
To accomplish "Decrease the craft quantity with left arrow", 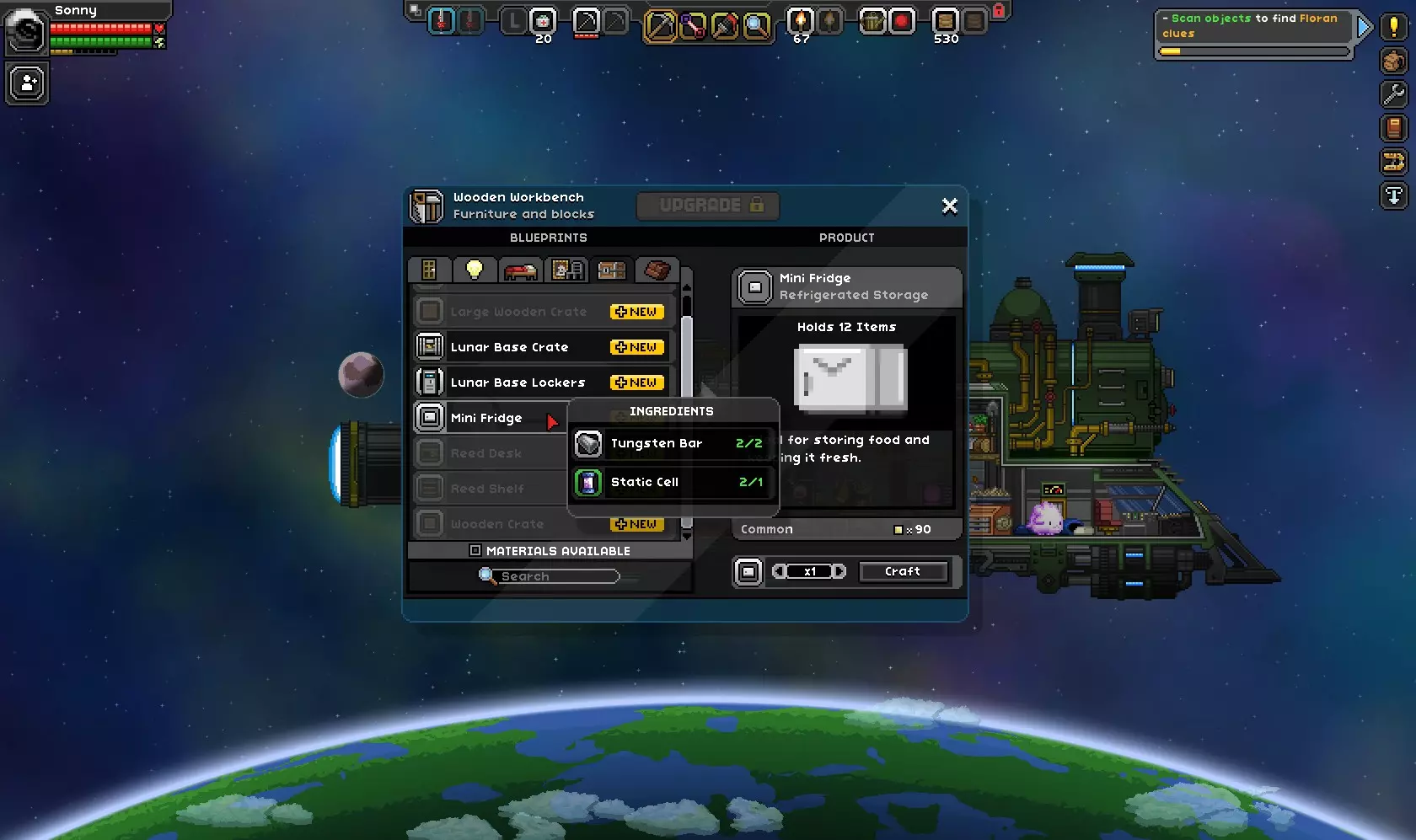I will click(x=780, y=572).
